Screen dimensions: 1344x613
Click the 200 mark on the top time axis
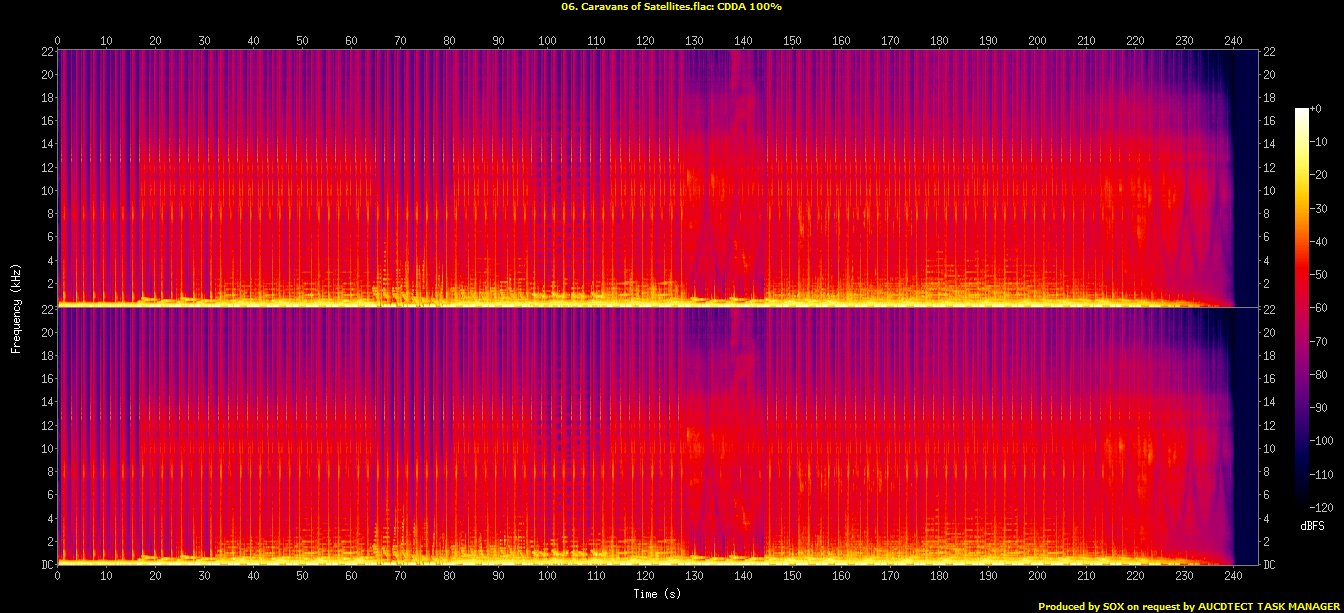1037,41
